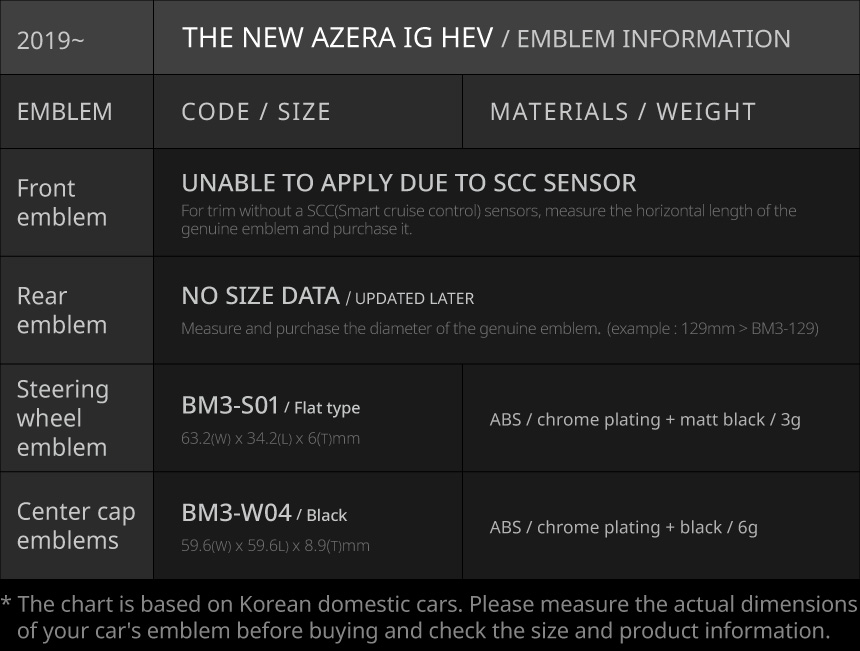Select the BM3-S01 product code
The image size is (860, 651).
click(x=230, y=405)
